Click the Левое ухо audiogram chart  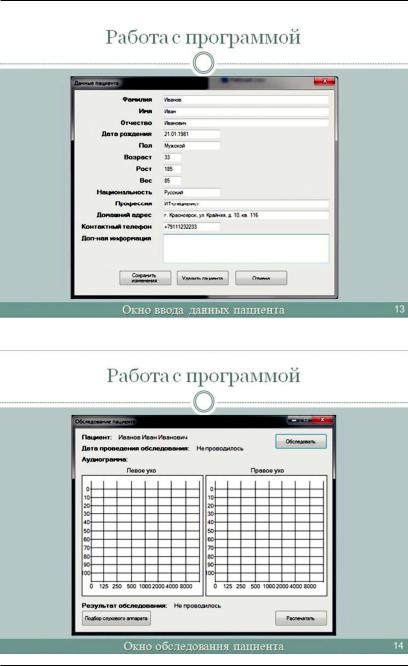[142, 535]
